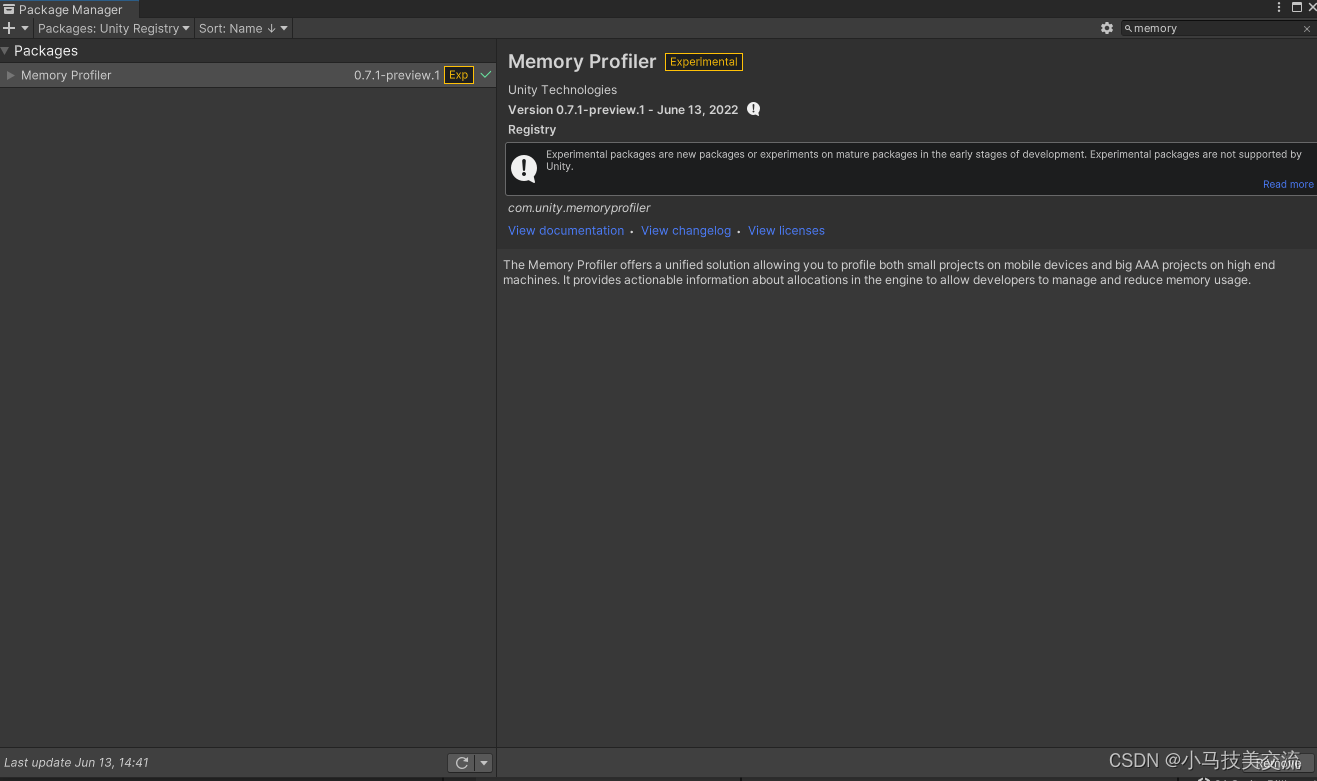Click the View documentation link
The width and height of the screenshot is (1317, 781).
565,230
